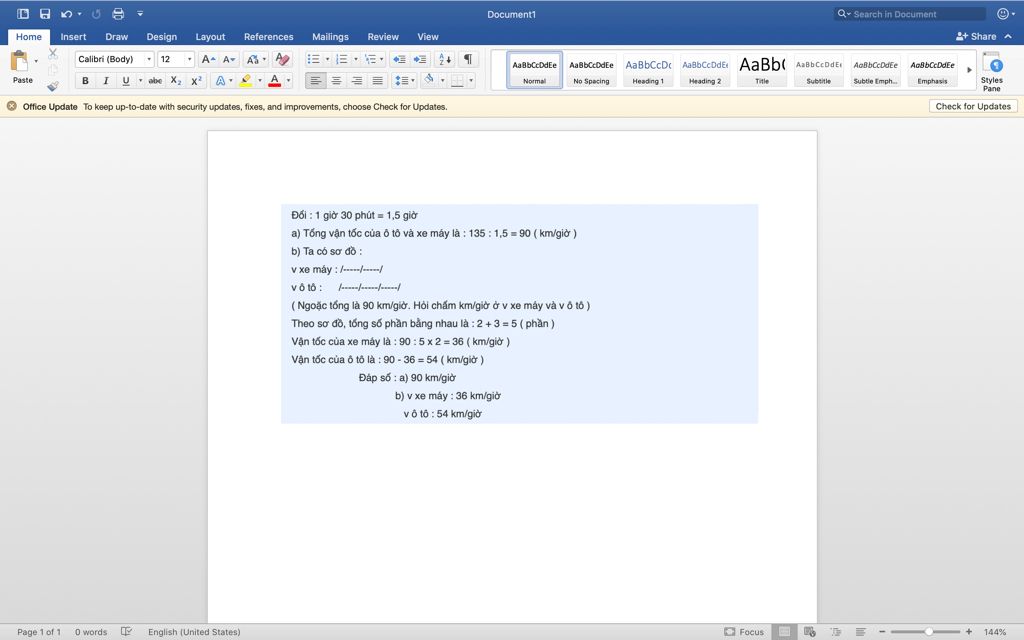
Task: Switch to the Layout tab
Action: coord(210,37)
